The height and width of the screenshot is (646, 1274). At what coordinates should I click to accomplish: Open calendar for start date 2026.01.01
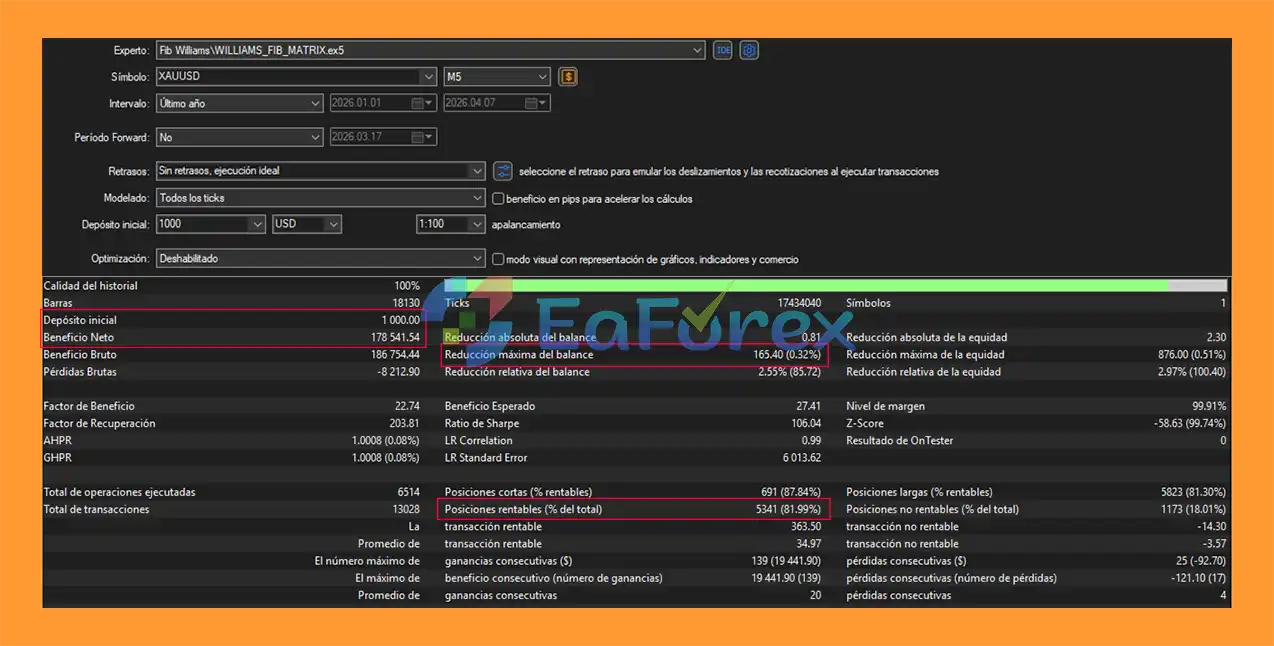429,103
